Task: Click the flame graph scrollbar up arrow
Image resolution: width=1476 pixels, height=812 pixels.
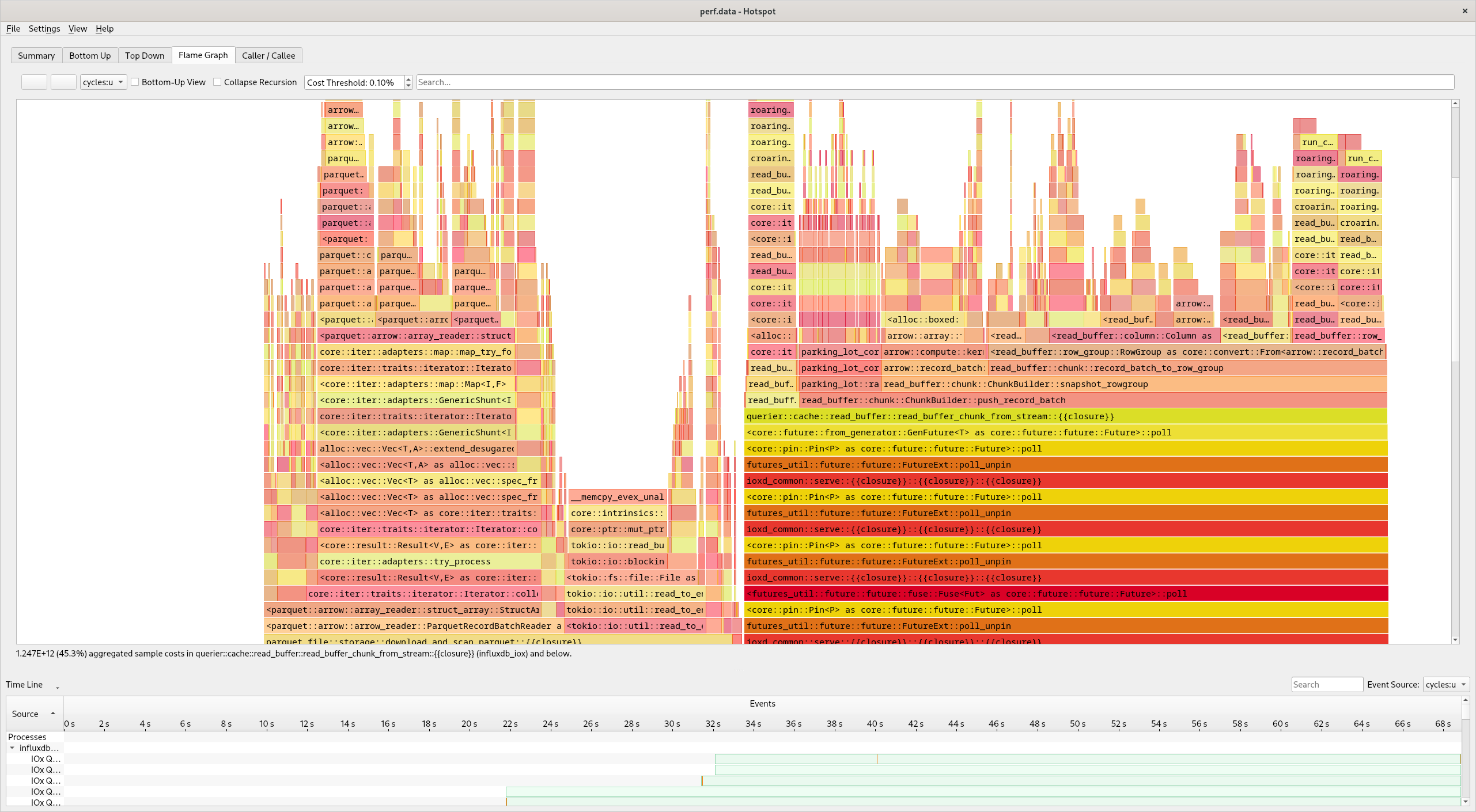Action: click(x=1455, y=103)
